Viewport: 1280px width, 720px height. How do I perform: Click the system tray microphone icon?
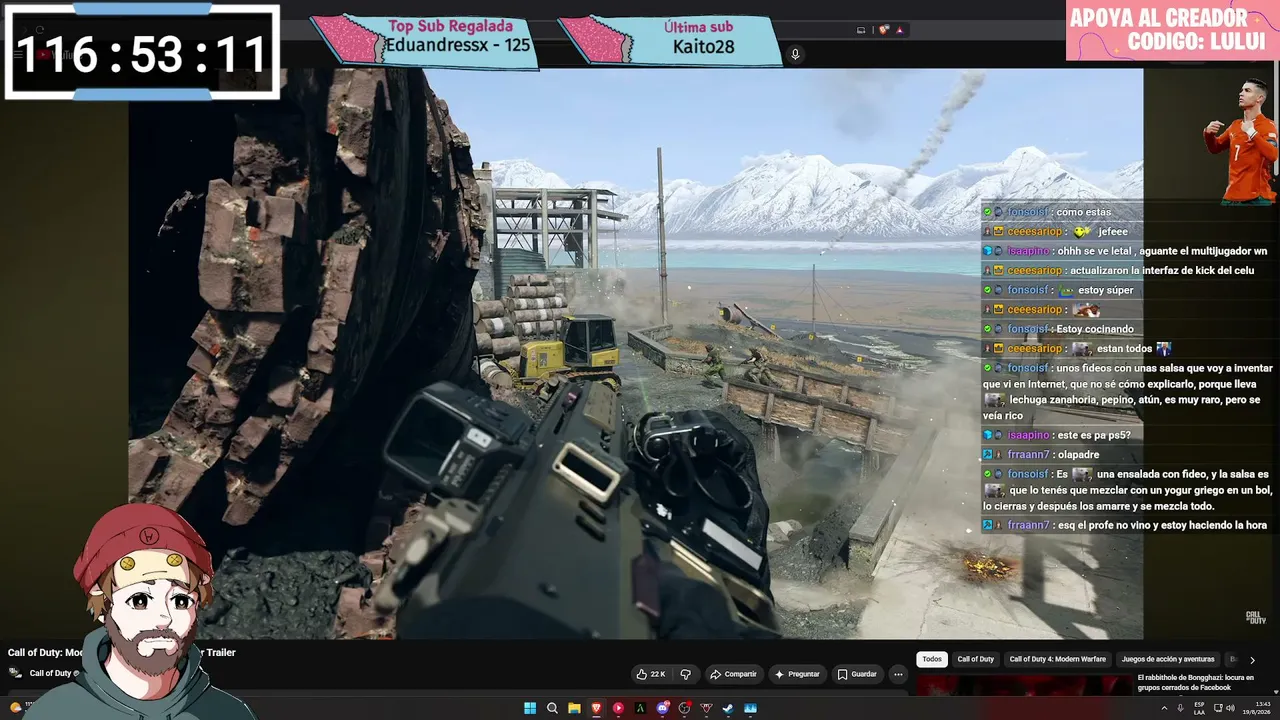click(1180, 708)
